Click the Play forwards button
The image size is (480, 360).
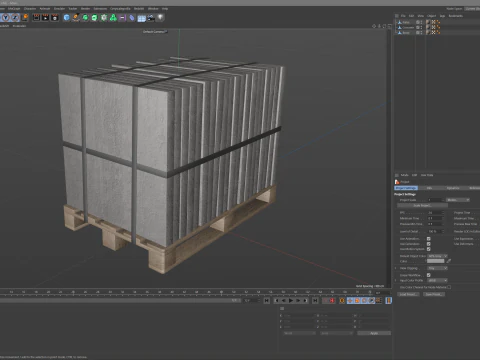tap(291, 301)
